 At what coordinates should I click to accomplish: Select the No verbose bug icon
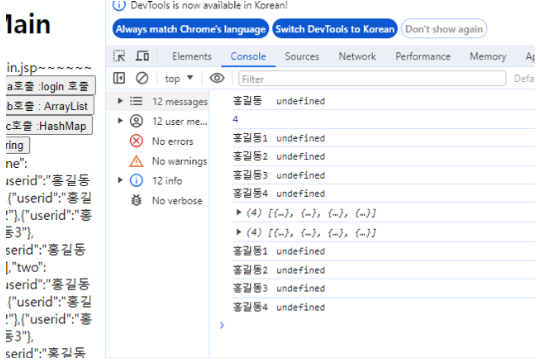click(x=136, y=200)
